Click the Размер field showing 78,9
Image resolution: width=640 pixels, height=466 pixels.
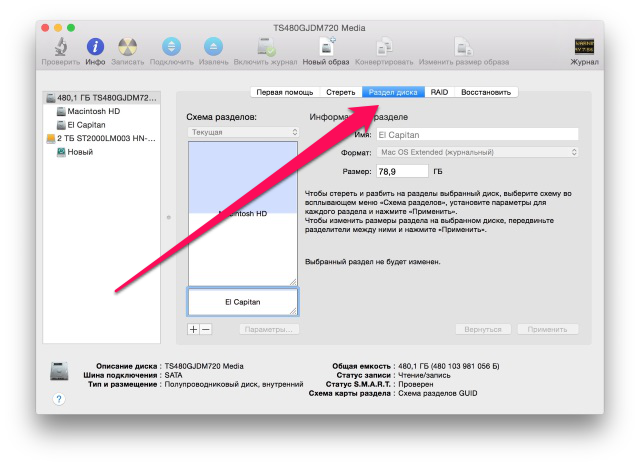pyautogui.click(x=402, y=171)
